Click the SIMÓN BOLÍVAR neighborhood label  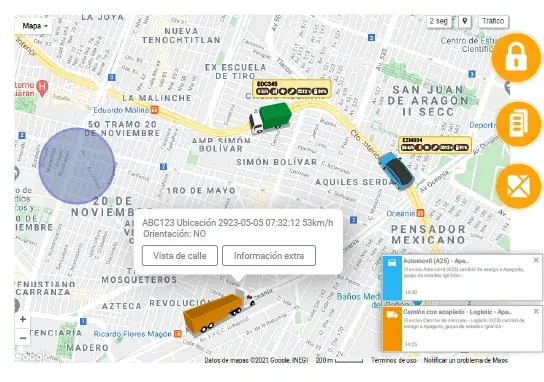pos(277,162)
